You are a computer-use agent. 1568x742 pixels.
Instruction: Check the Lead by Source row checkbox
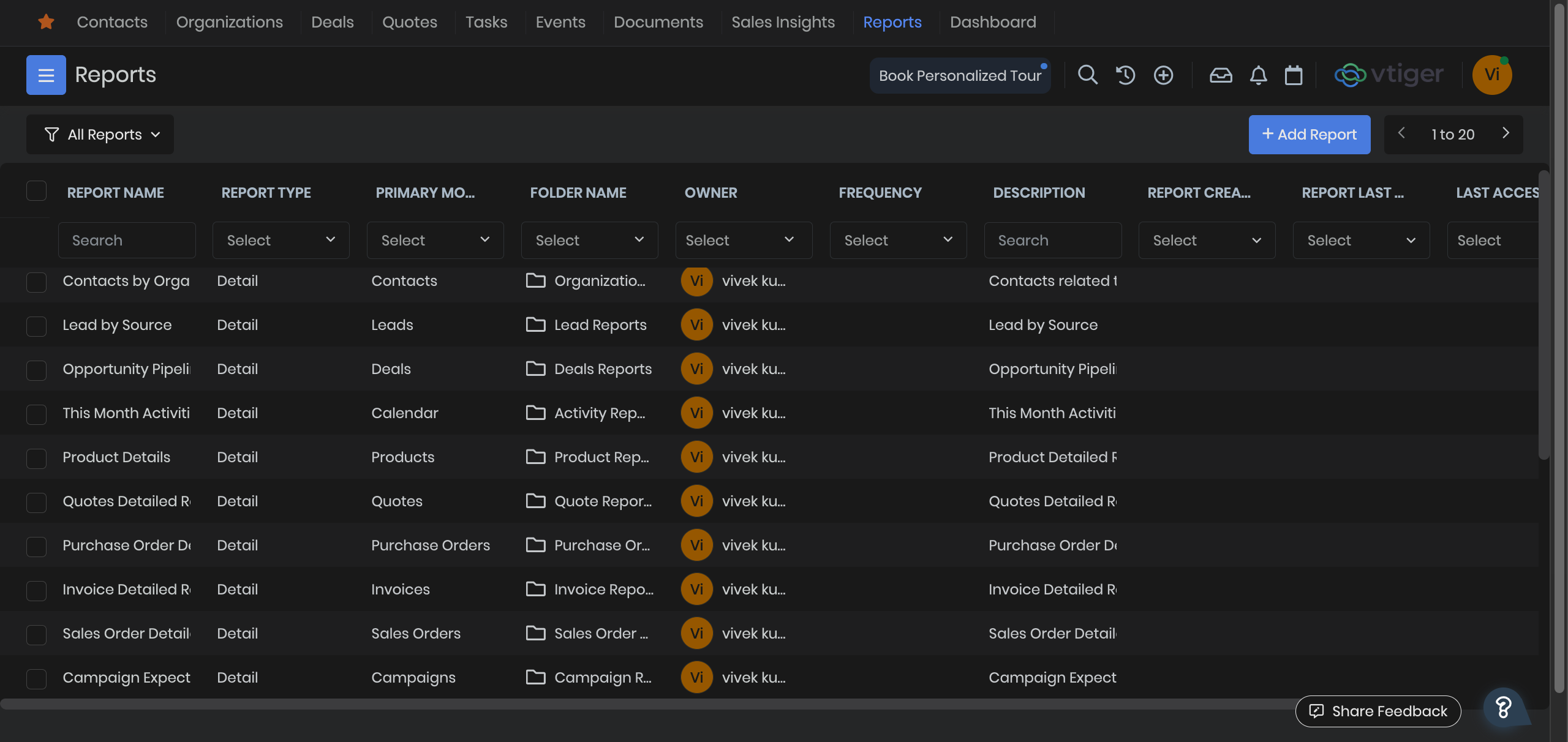click(37, 326)
